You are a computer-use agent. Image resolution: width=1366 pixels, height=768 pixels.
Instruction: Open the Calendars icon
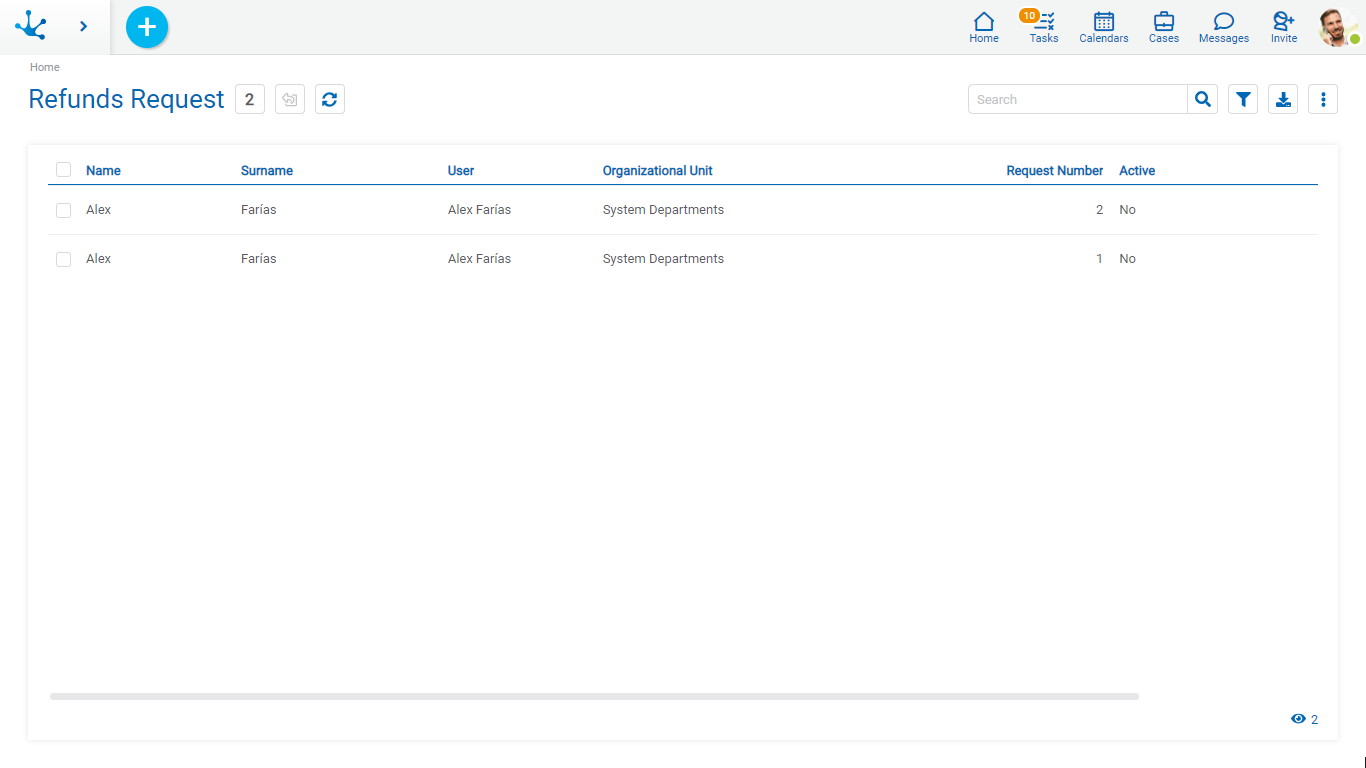(1103, 27)
